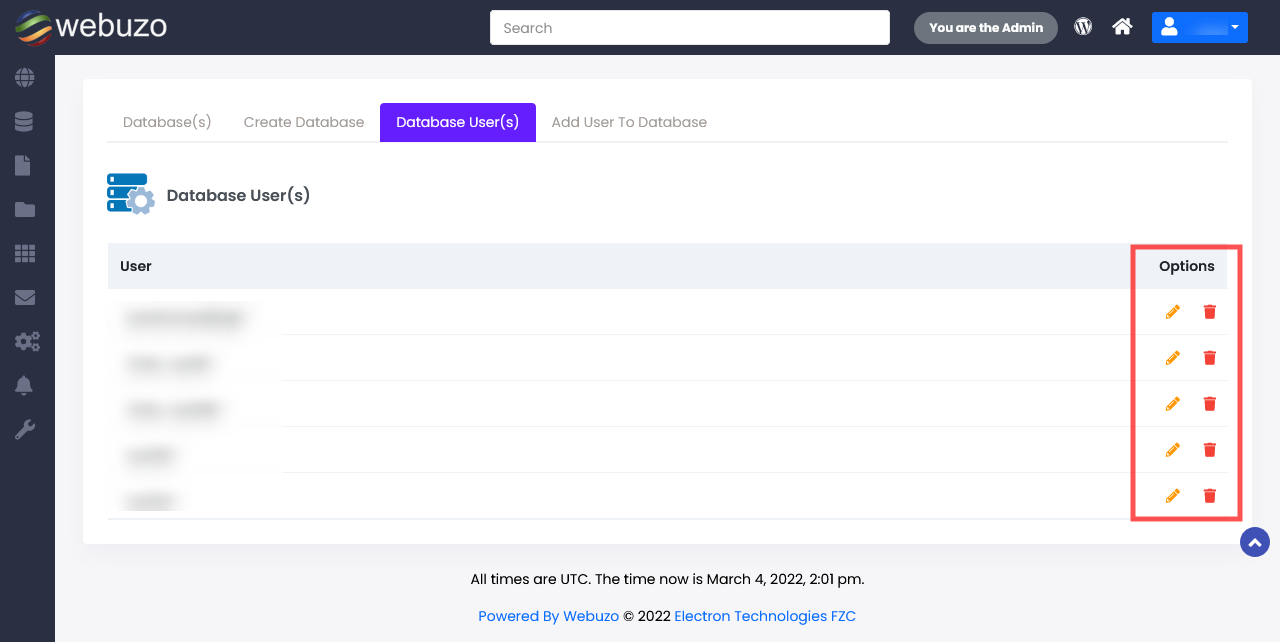
Task: Open the settings gears icon in sidebar
Action: coord(27,342)
